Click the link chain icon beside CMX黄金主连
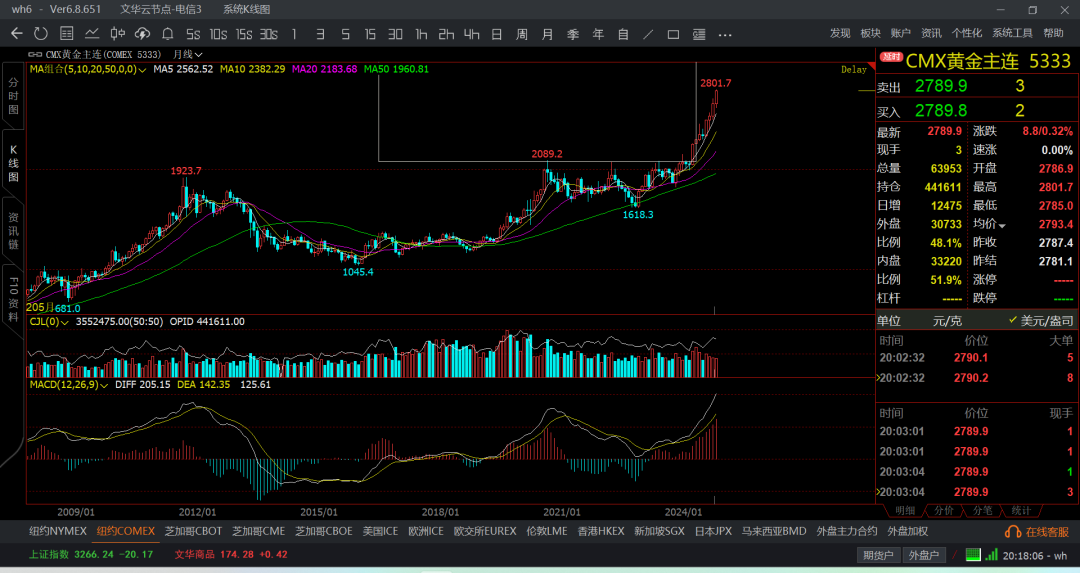 [35, 54]
